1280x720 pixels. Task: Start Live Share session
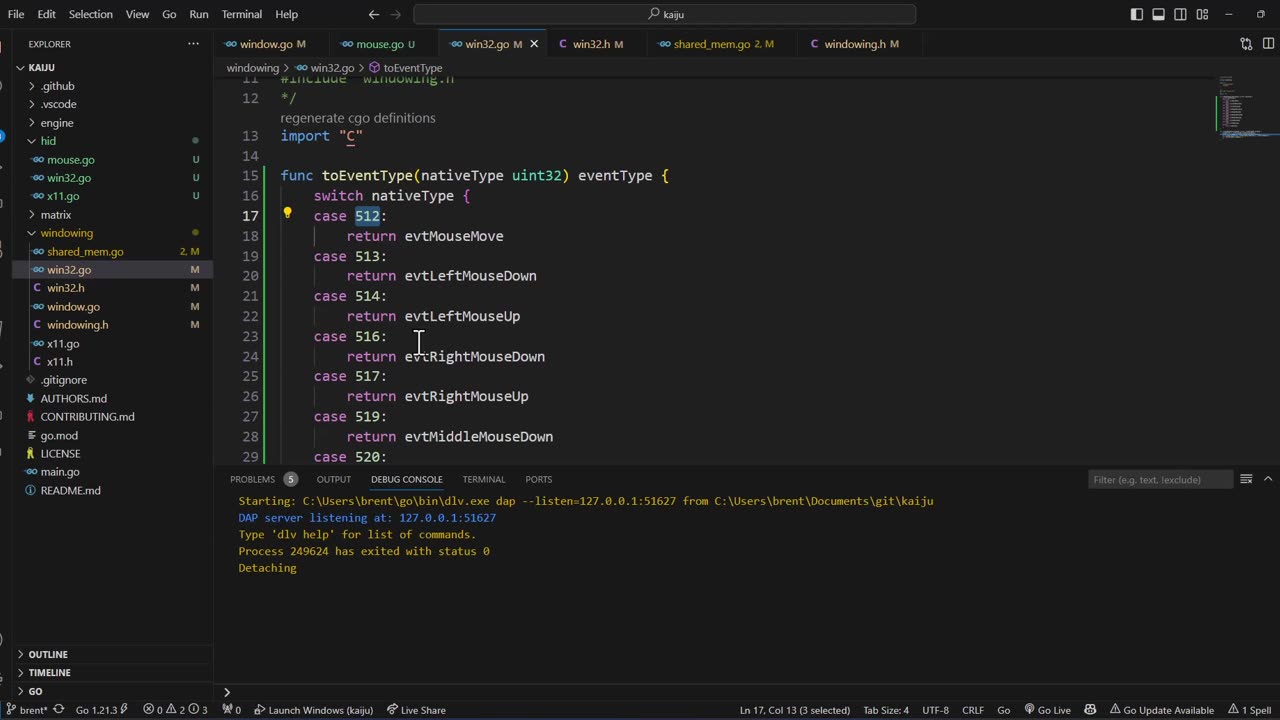coord(417,710)
